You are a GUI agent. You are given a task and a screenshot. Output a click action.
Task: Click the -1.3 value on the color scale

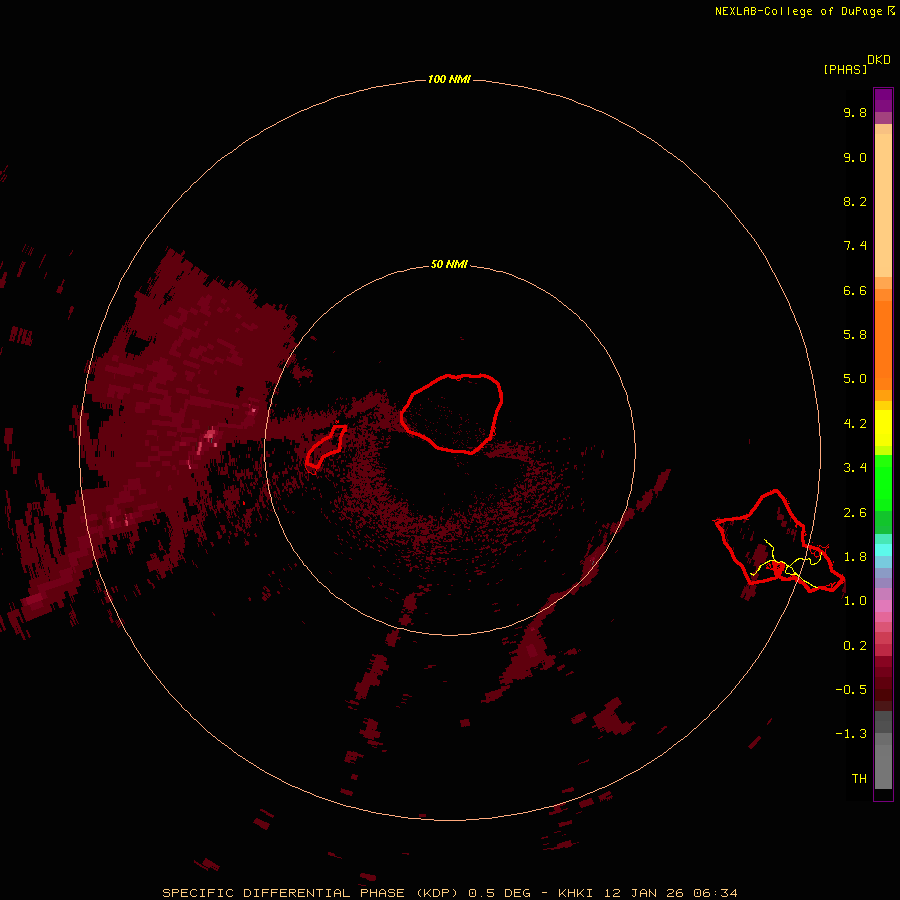click(x=851, y=734)
